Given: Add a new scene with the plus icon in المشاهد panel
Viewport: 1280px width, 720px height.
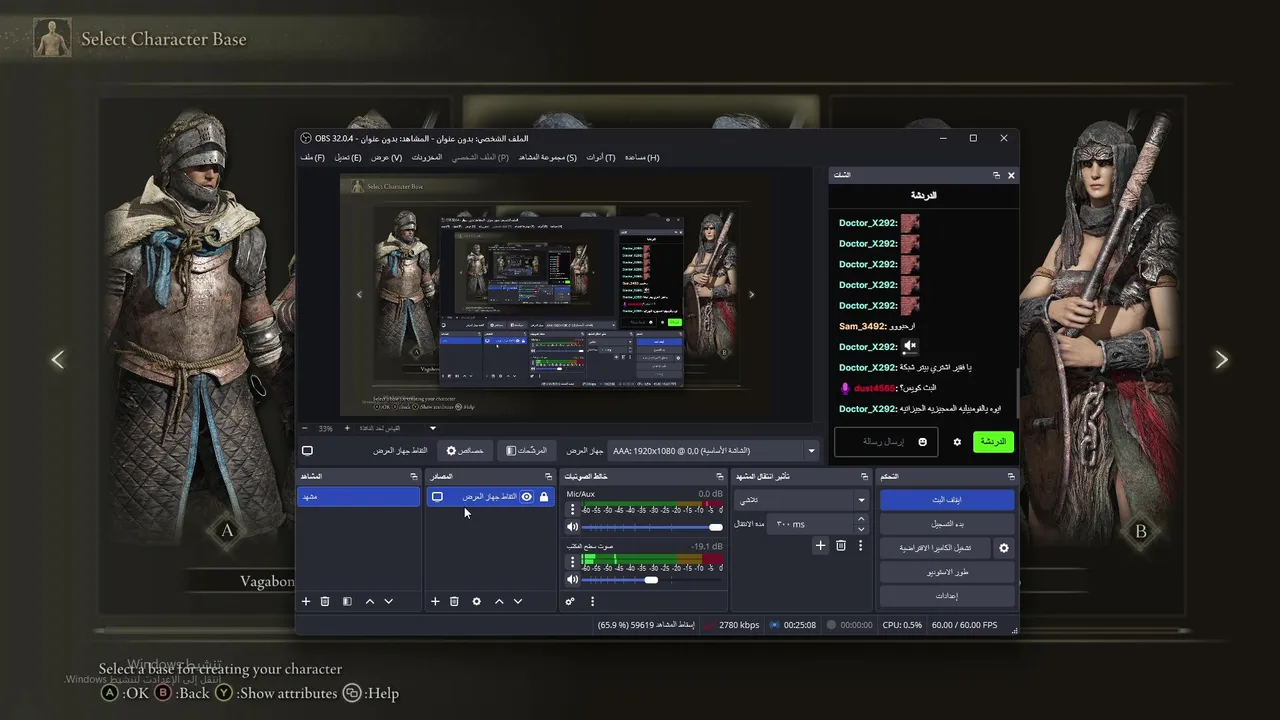Looking at the screenshot, I should [306, 601].
